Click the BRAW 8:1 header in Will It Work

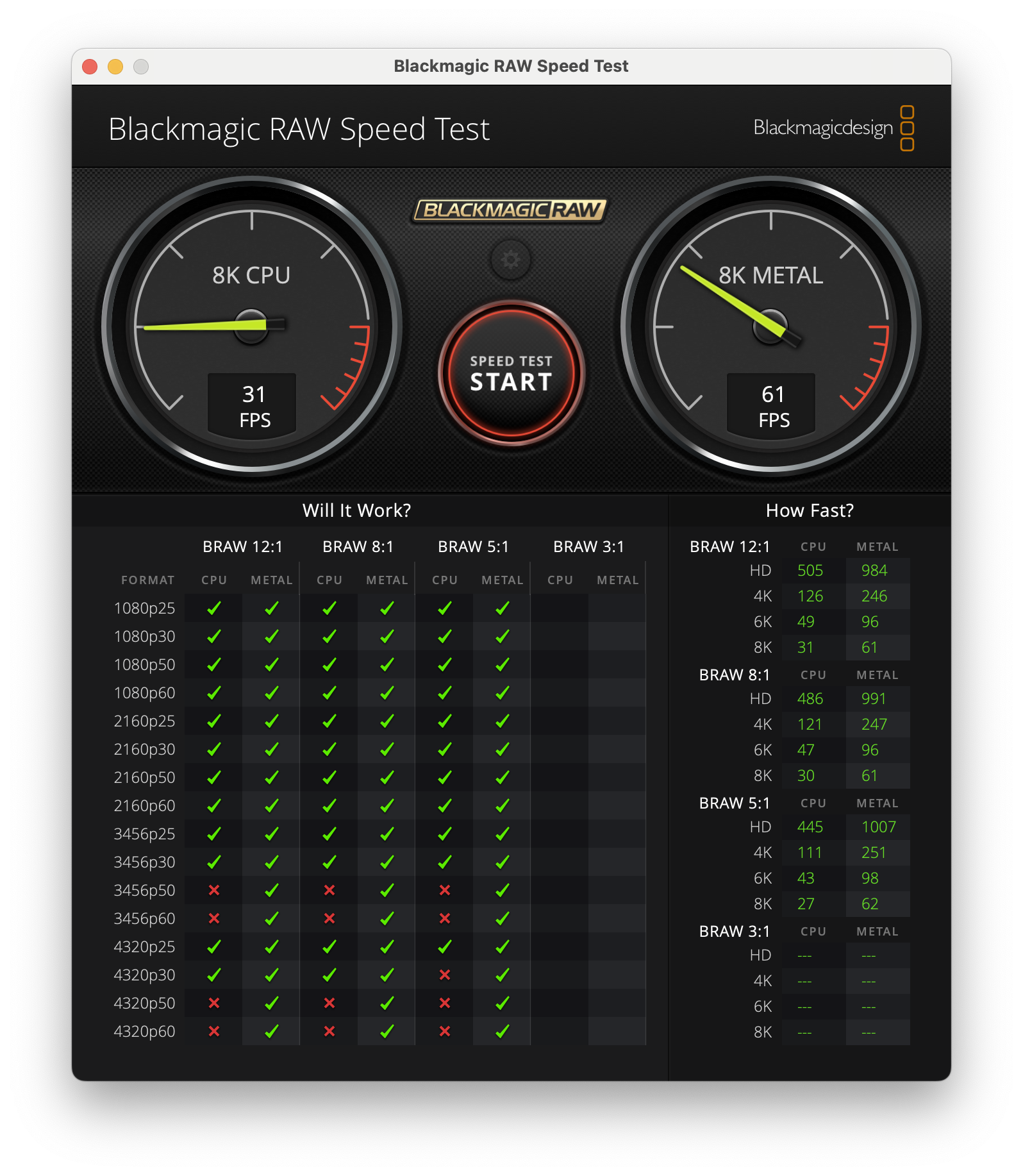pyautogui.click(x=358, y=547)
